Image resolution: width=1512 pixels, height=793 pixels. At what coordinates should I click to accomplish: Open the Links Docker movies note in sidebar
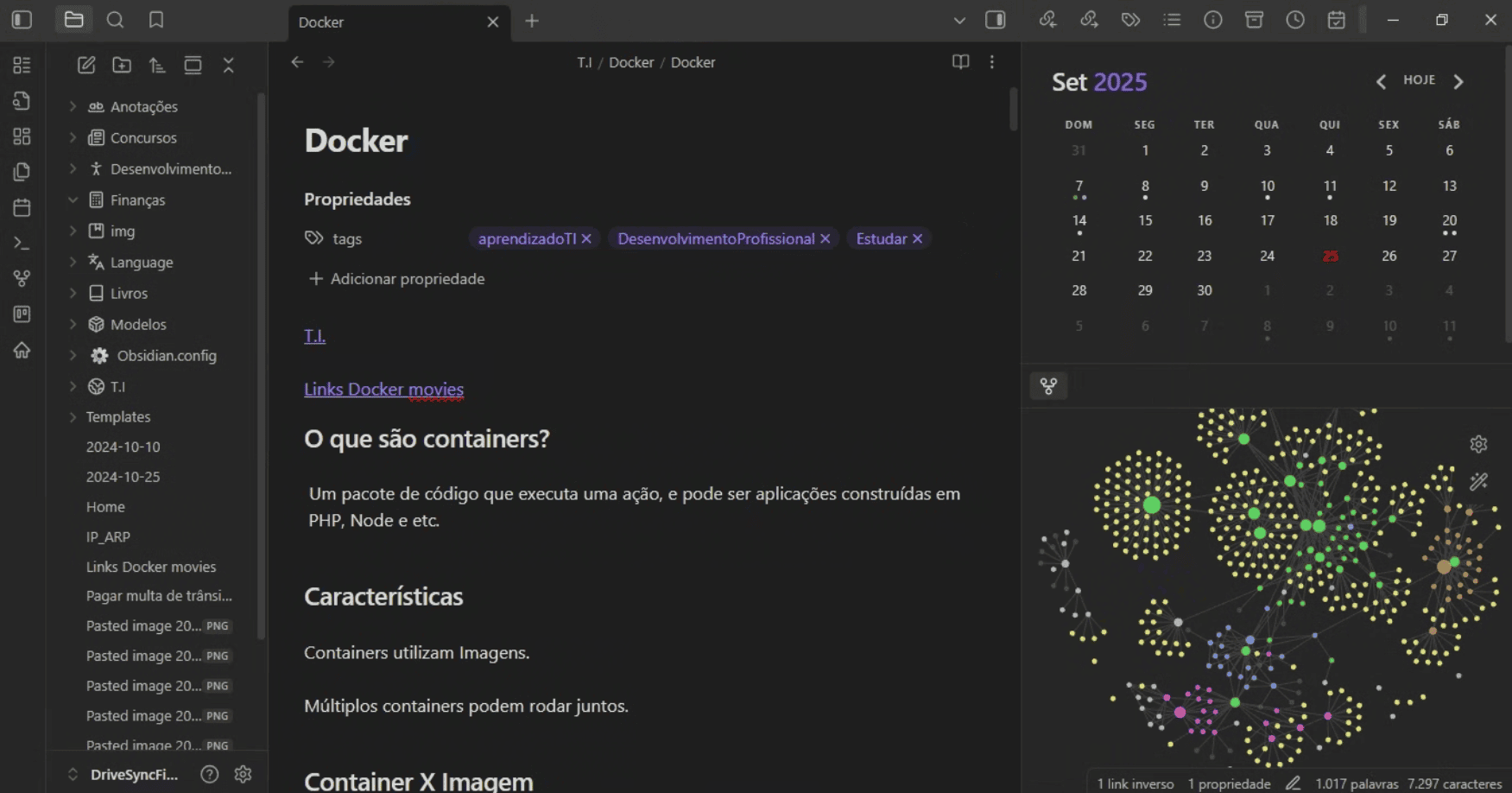151,567
